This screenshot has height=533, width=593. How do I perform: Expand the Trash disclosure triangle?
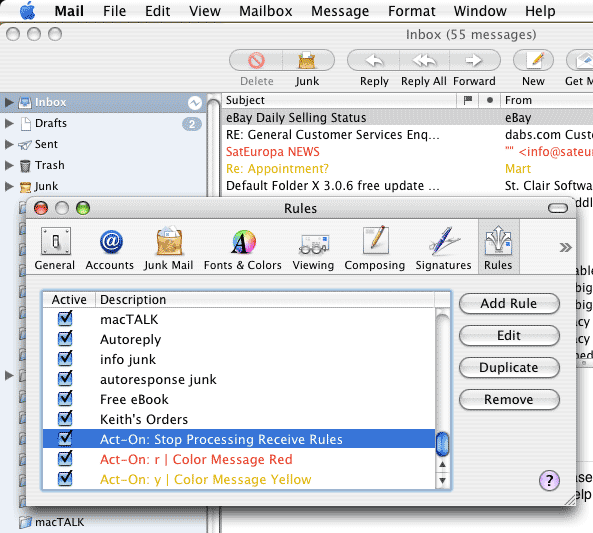9,165
